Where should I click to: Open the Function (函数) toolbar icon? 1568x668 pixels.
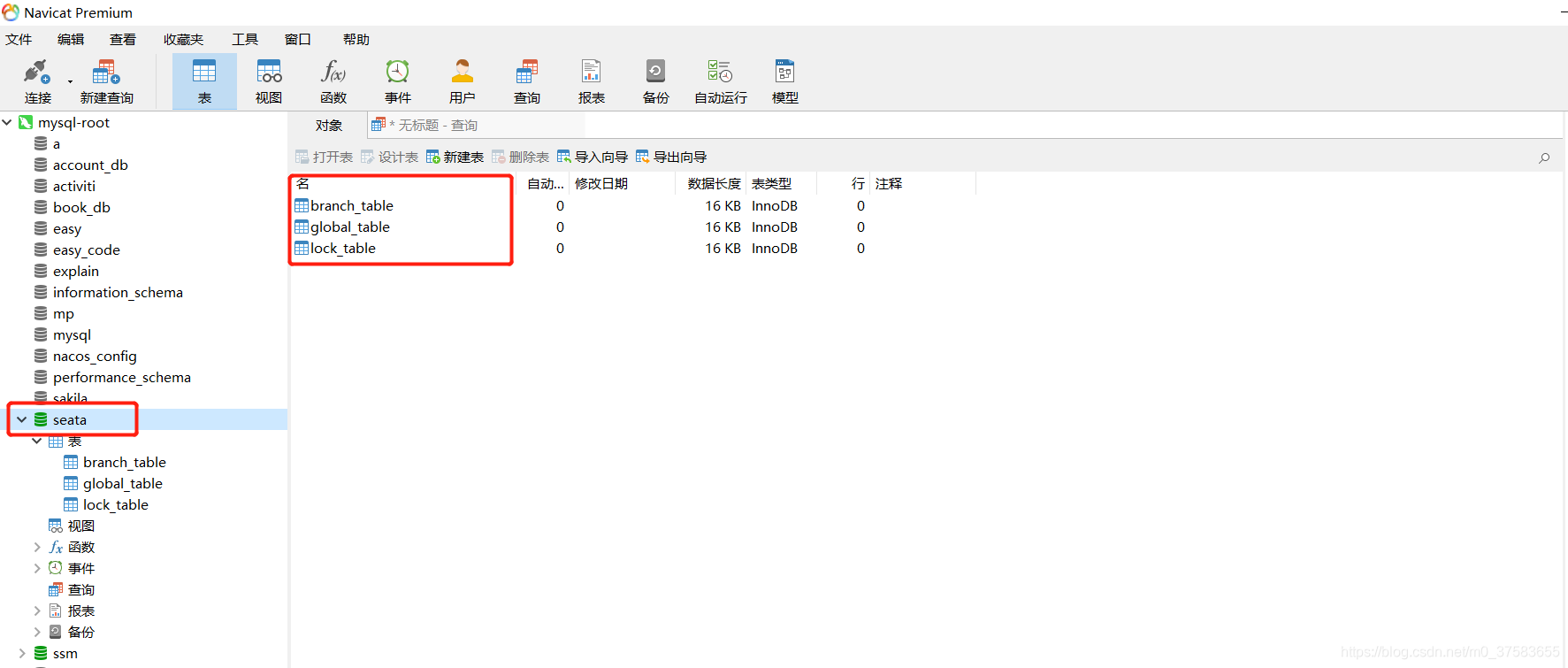pos(333,72)
